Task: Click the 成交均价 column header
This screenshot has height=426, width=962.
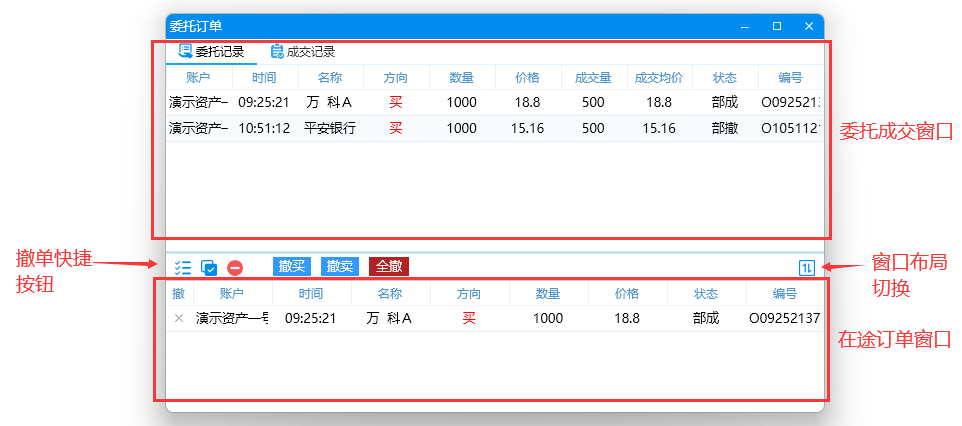Action: click(659, 78)
